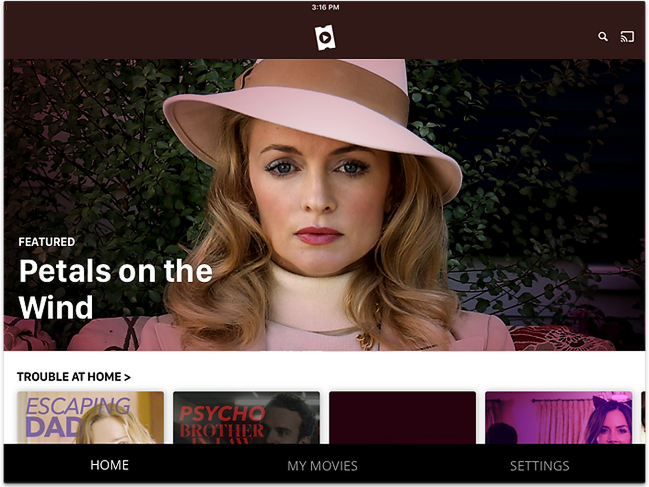
Task: Click the ticket-shaped app logo
Action: (325, 38)
